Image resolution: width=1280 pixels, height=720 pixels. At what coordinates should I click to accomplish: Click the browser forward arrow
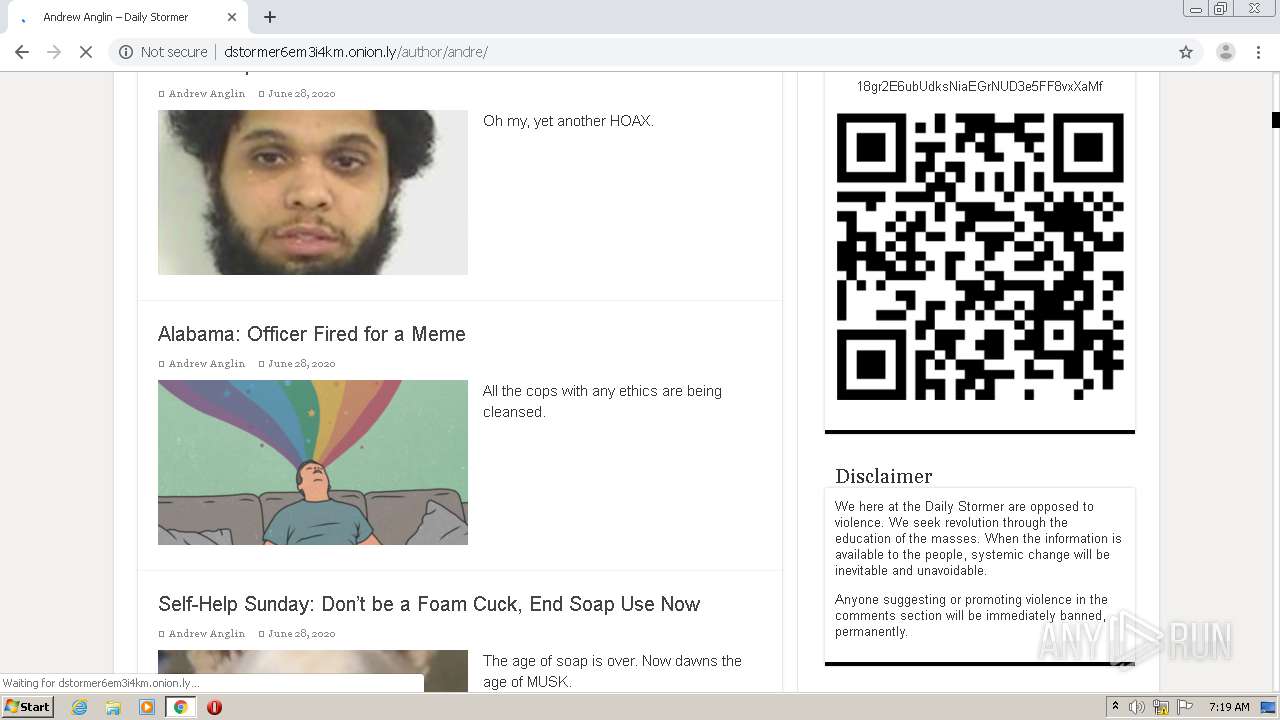(54, 52)
